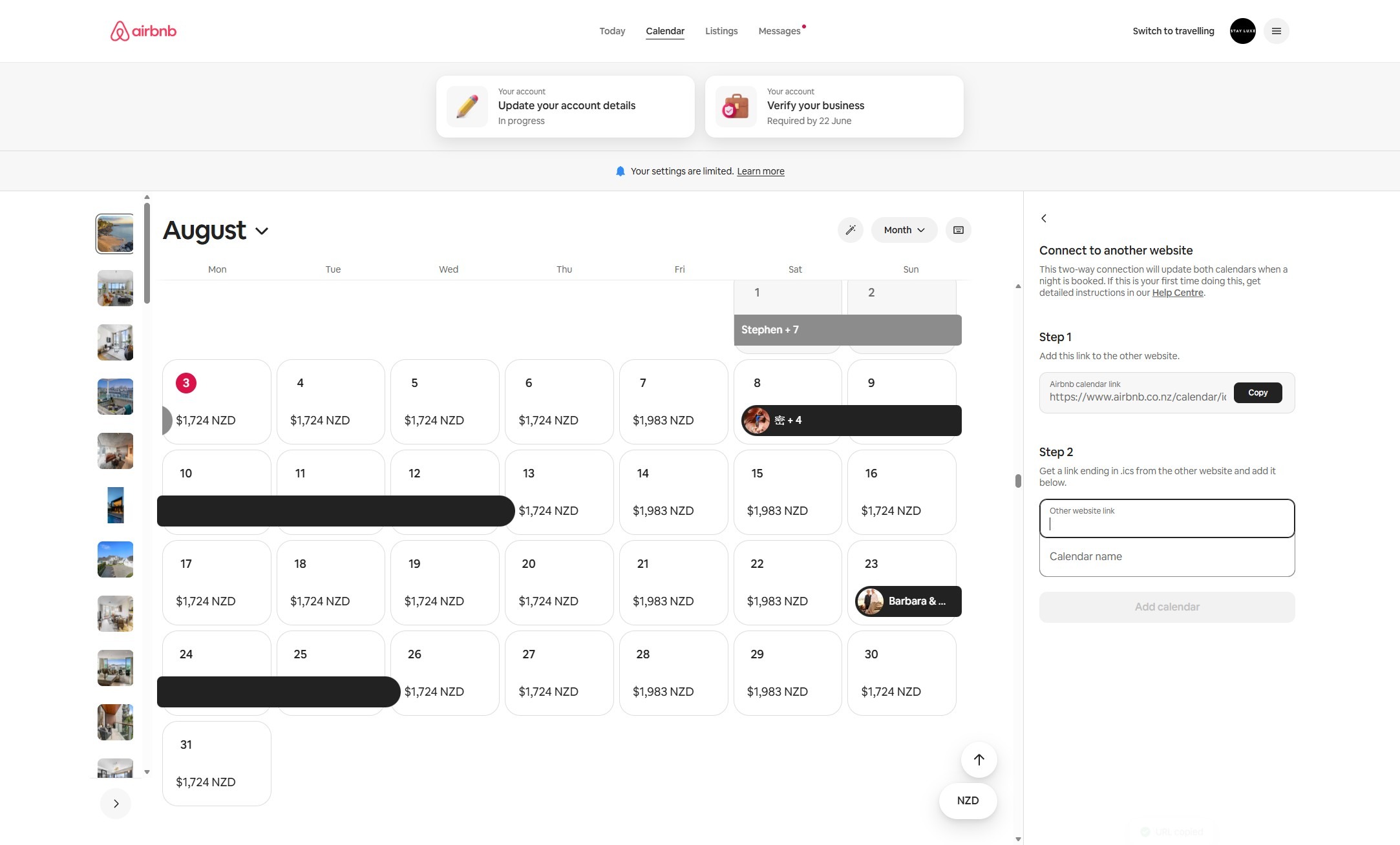1400x845 pixels.
Task: Open Update your account details card
Action: (565, 107)
